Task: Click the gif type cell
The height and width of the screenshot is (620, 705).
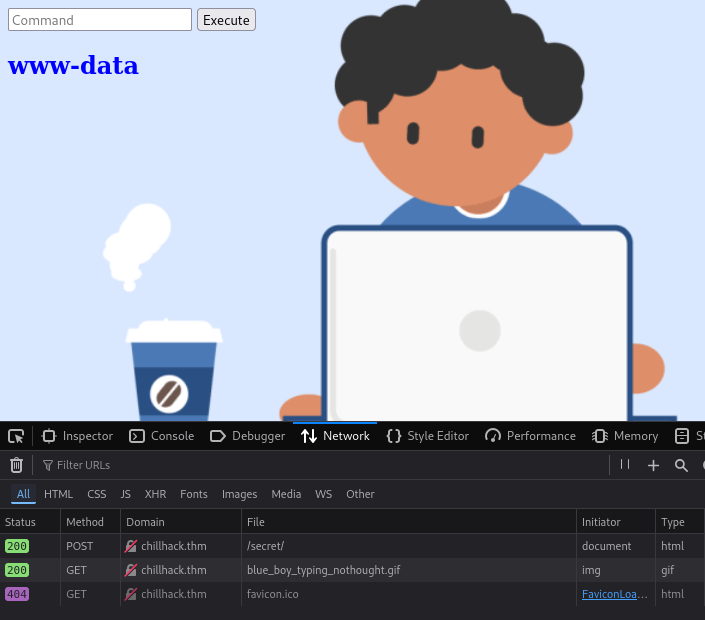Action: pyautogui.click(x=680, y=570)
